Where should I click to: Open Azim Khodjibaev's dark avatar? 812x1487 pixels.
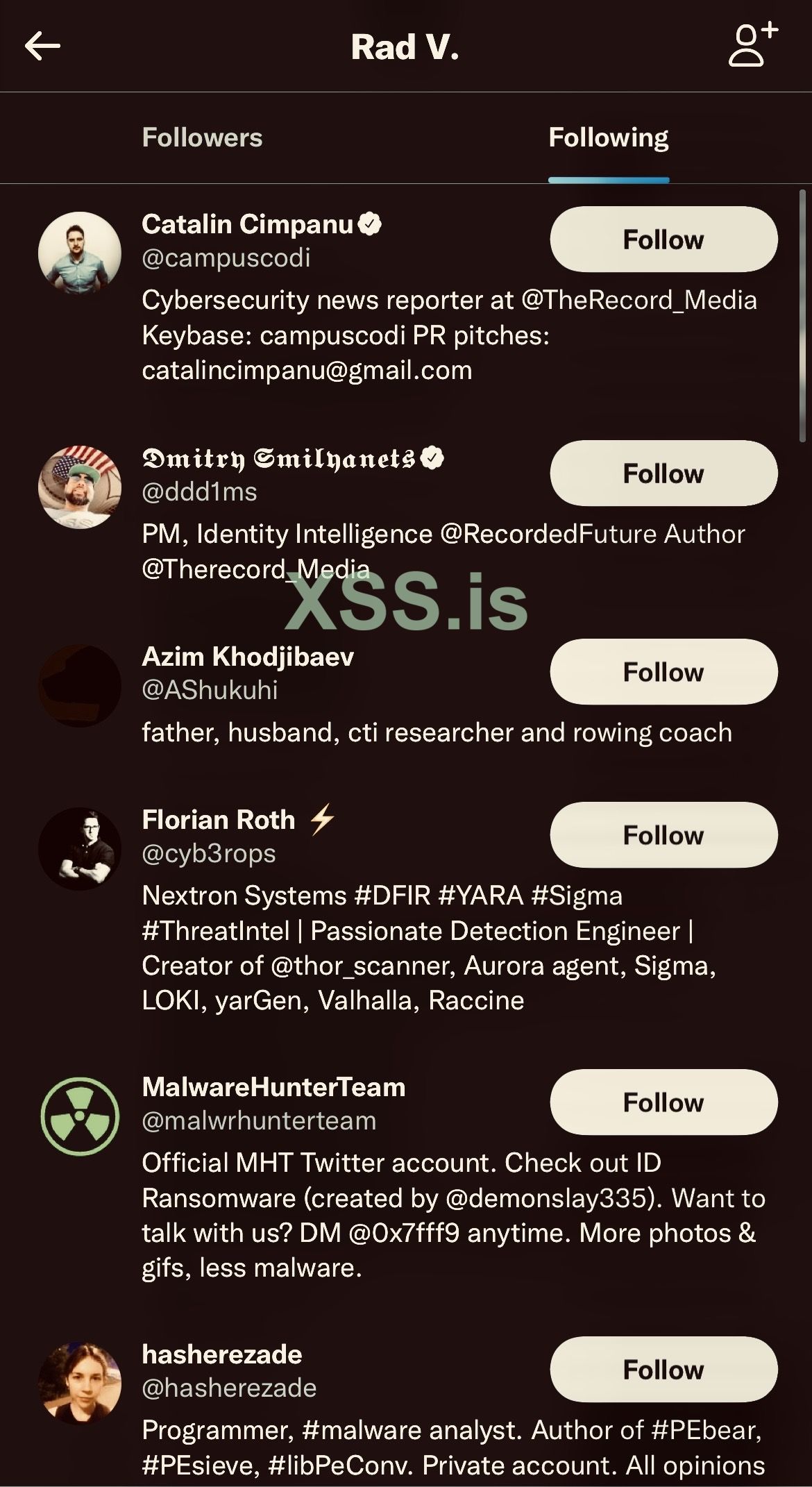coord(80,686)
